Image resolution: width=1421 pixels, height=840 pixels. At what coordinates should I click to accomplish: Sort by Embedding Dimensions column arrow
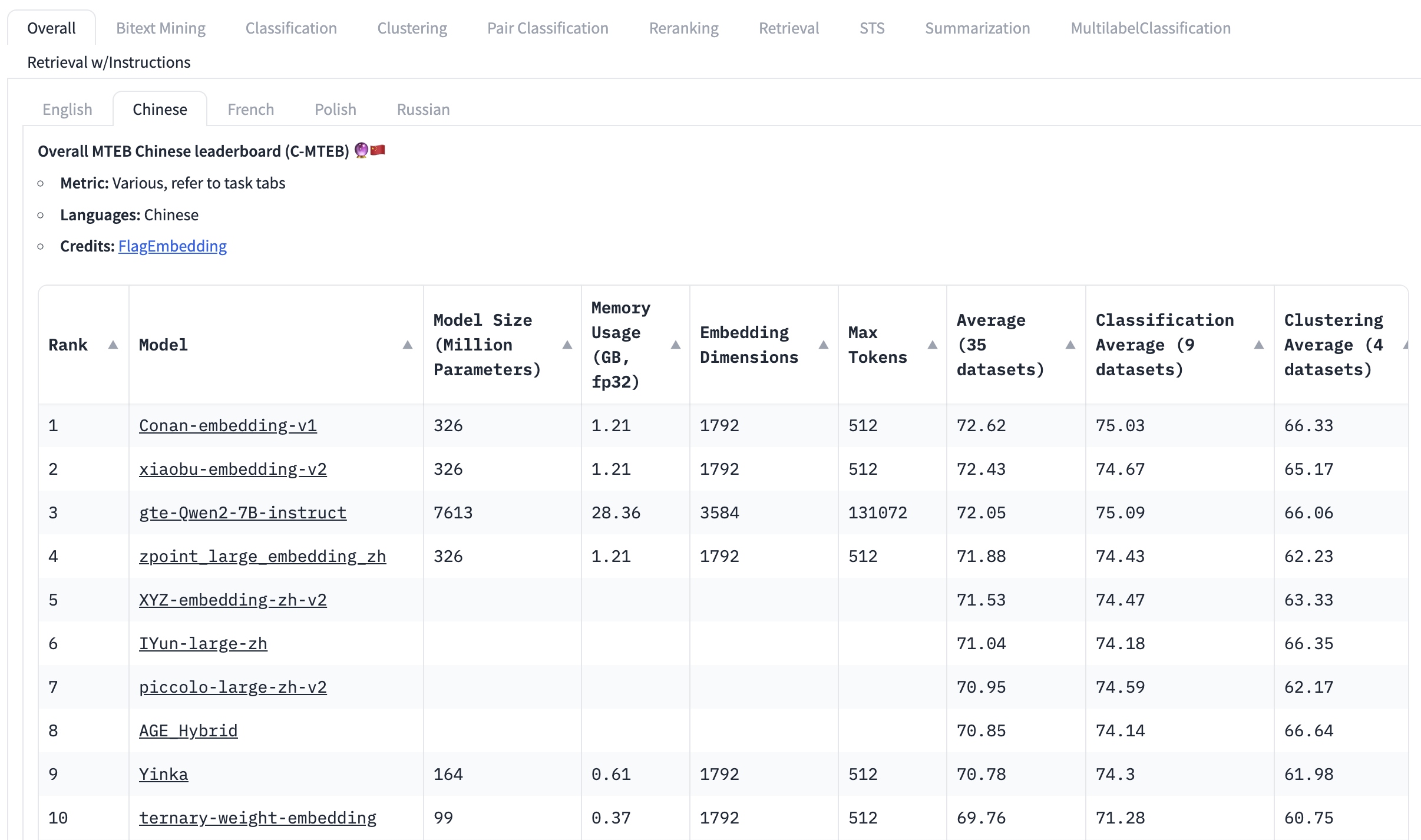tap(824, 345)
